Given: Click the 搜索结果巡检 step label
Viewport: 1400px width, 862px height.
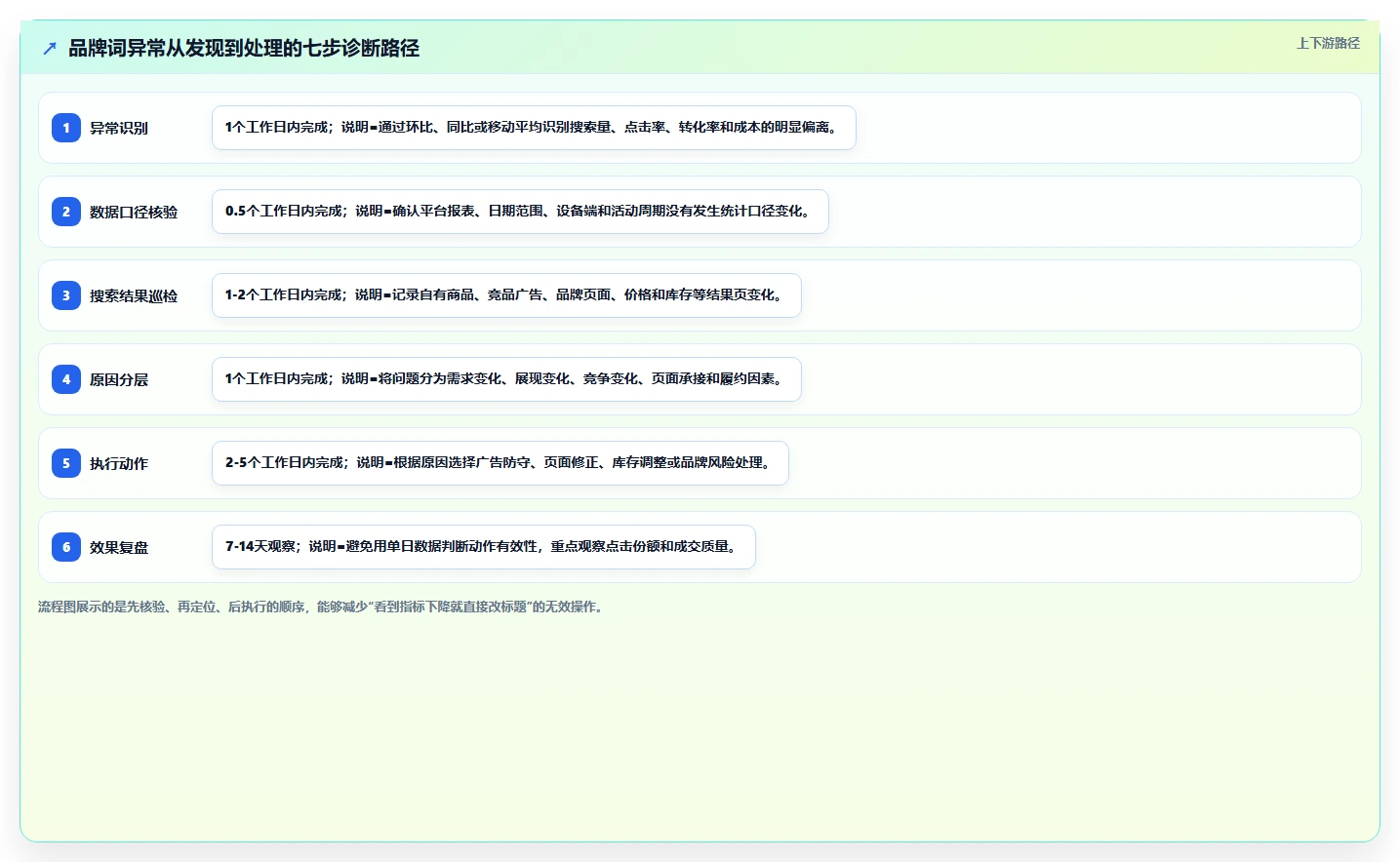Looking at the screenshot, I should (x=134, y=295).
